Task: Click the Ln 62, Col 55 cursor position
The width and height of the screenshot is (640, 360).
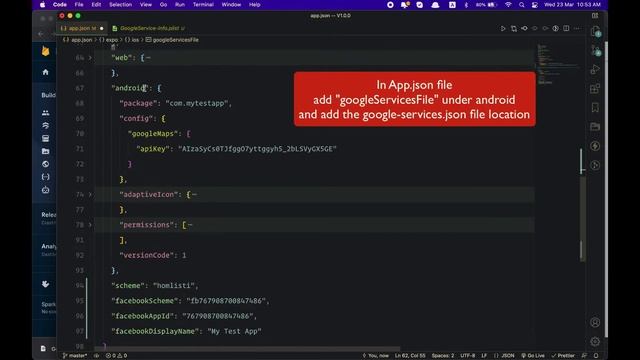Action: pos(410,356)
